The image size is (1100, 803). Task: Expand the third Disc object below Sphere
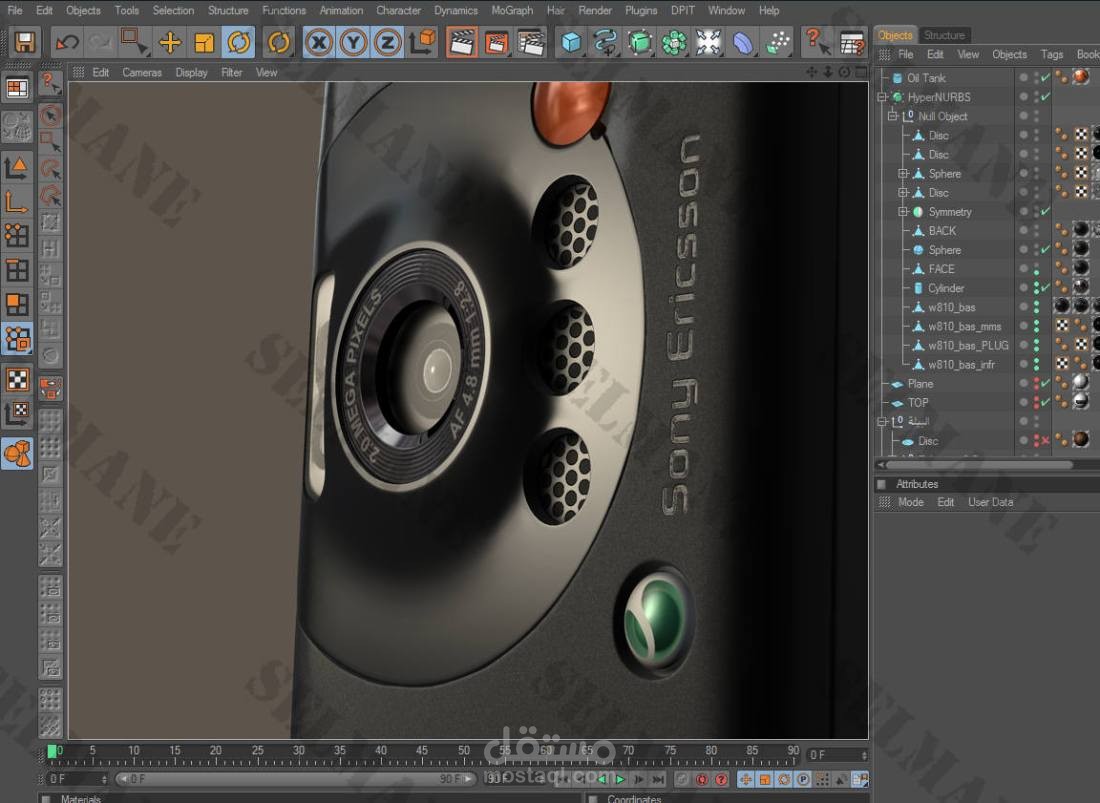904,193
